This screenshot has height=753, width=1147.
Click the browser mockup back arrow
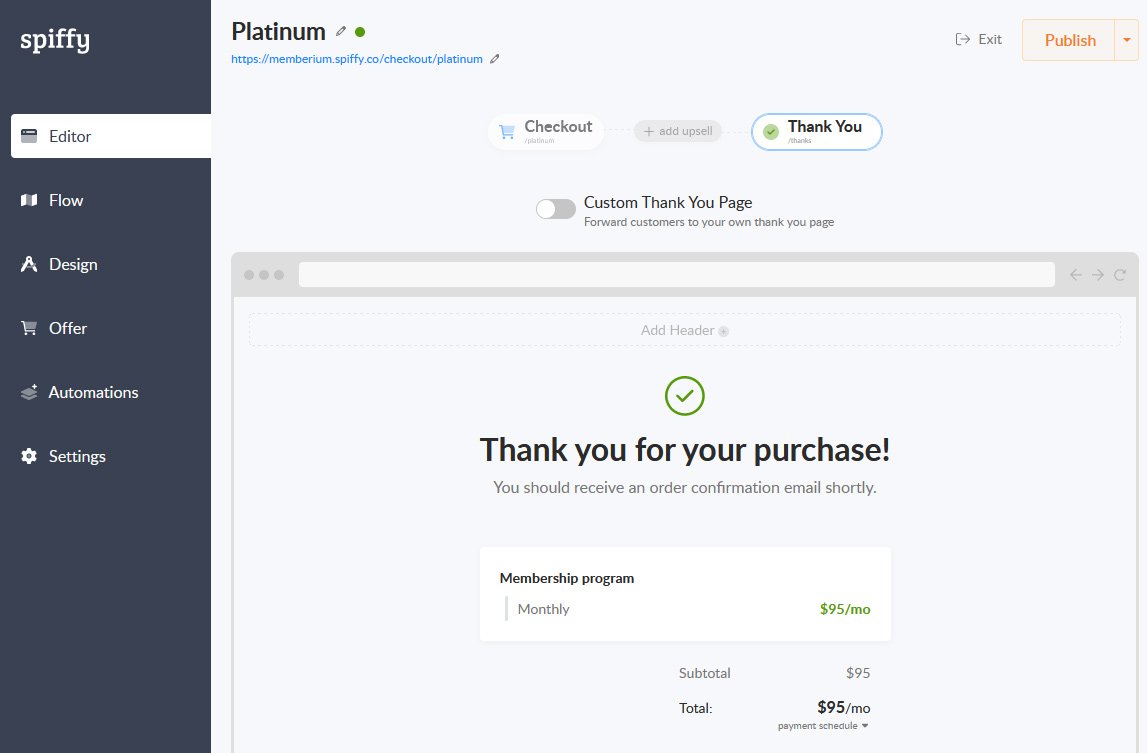(x=1075, y=275)
